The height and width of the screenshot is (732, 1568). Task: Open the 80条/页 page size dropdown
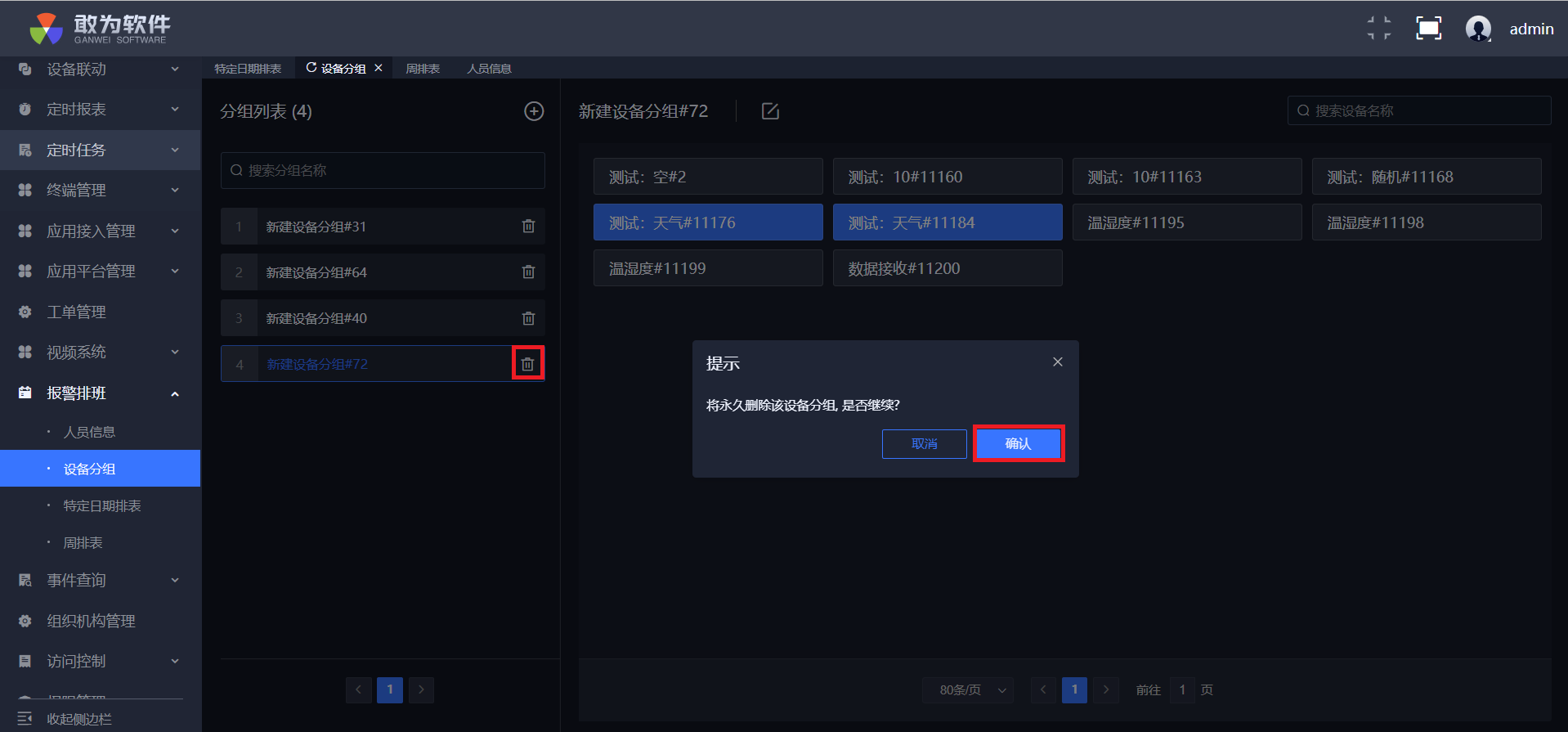coord(968,689)
